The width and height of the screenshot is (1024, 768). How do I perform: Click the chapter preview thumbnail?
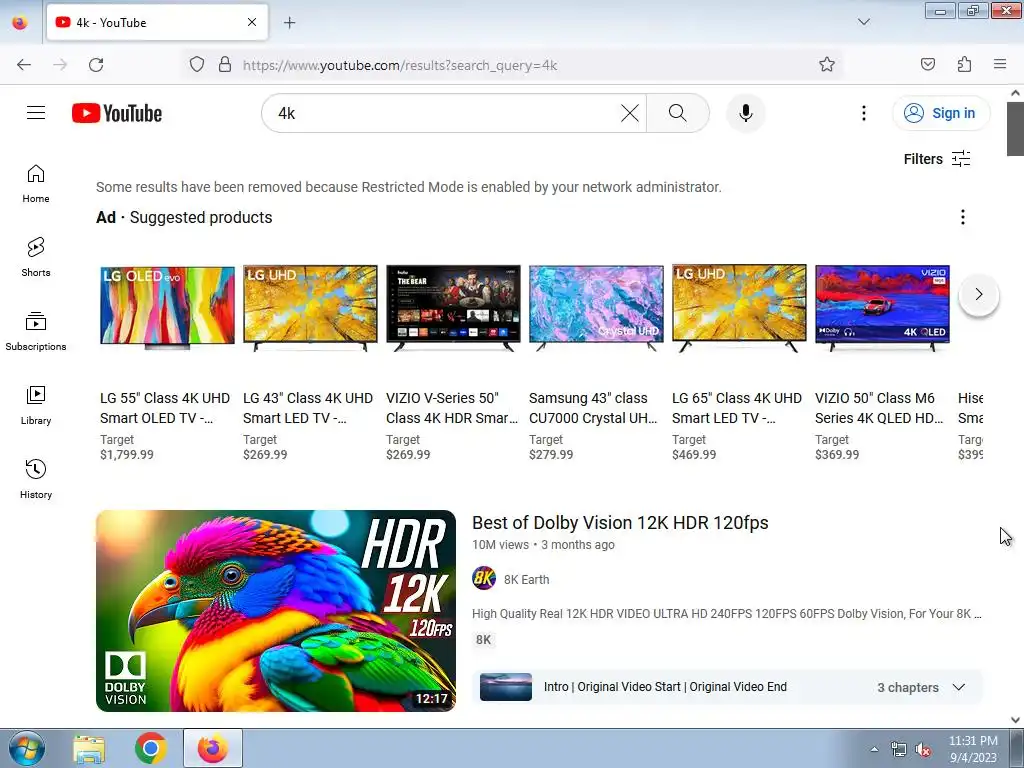click(505, 687)
